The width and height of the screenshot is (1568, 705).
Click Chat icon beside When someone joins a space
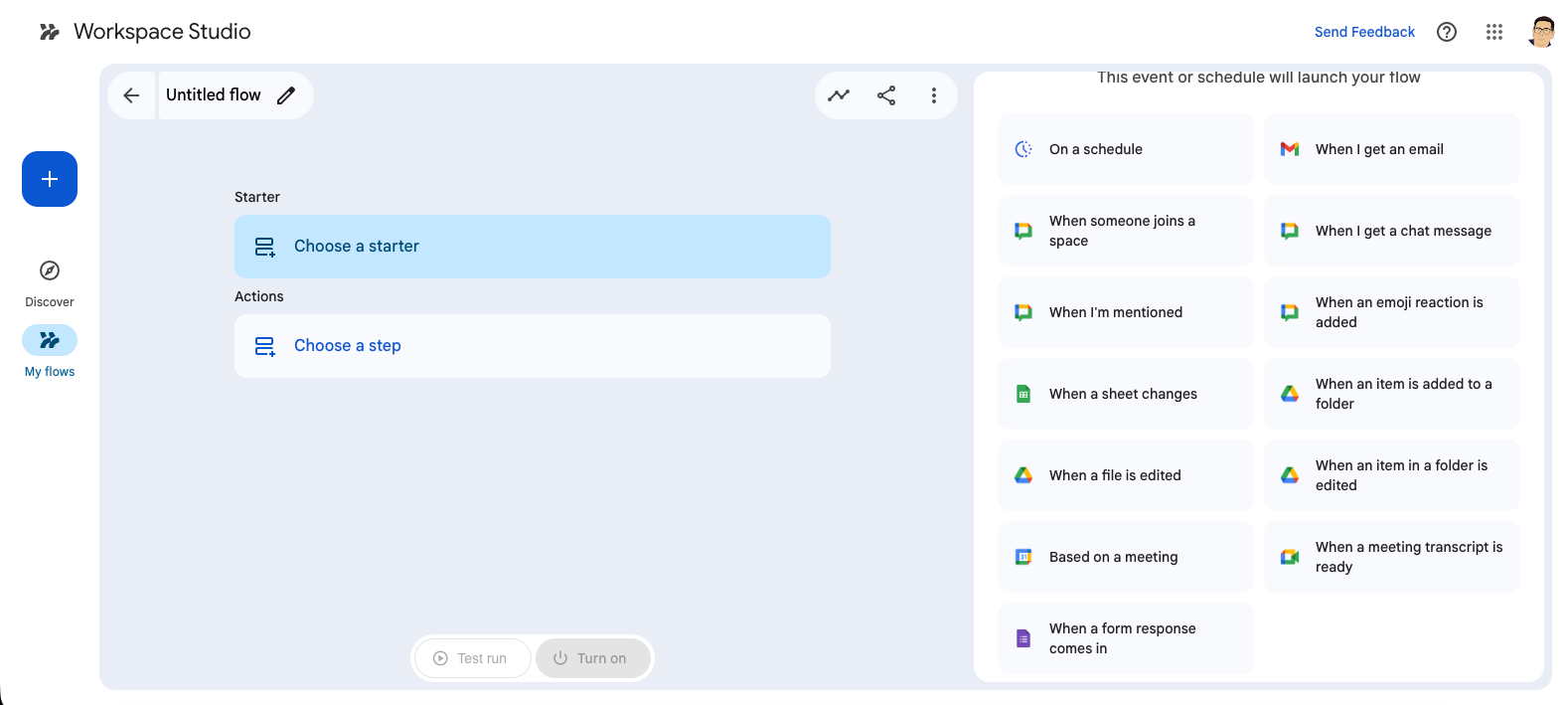pos(1023,231)
